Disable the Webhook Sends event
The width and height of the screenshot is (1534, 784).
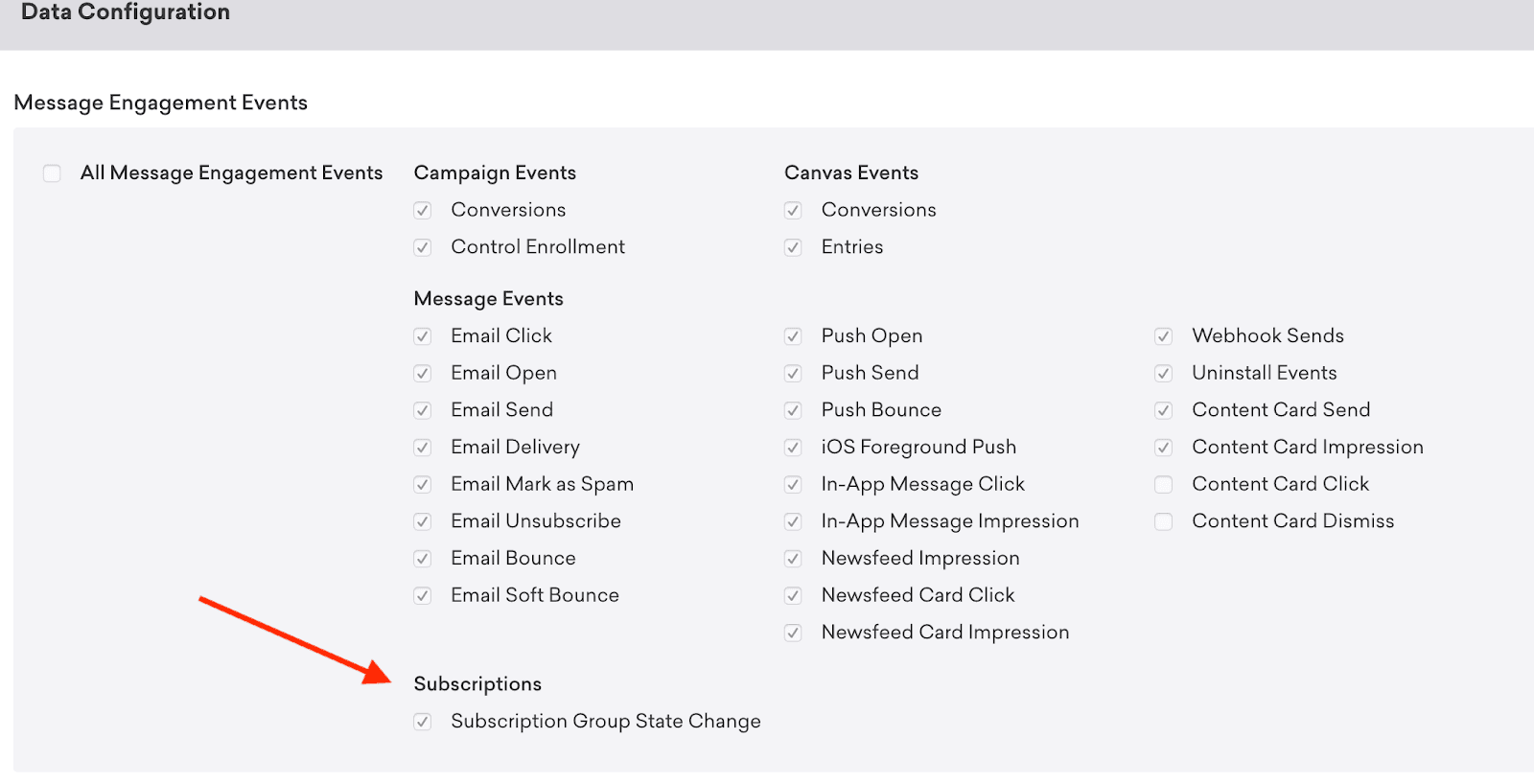(x=1163, y=336)
